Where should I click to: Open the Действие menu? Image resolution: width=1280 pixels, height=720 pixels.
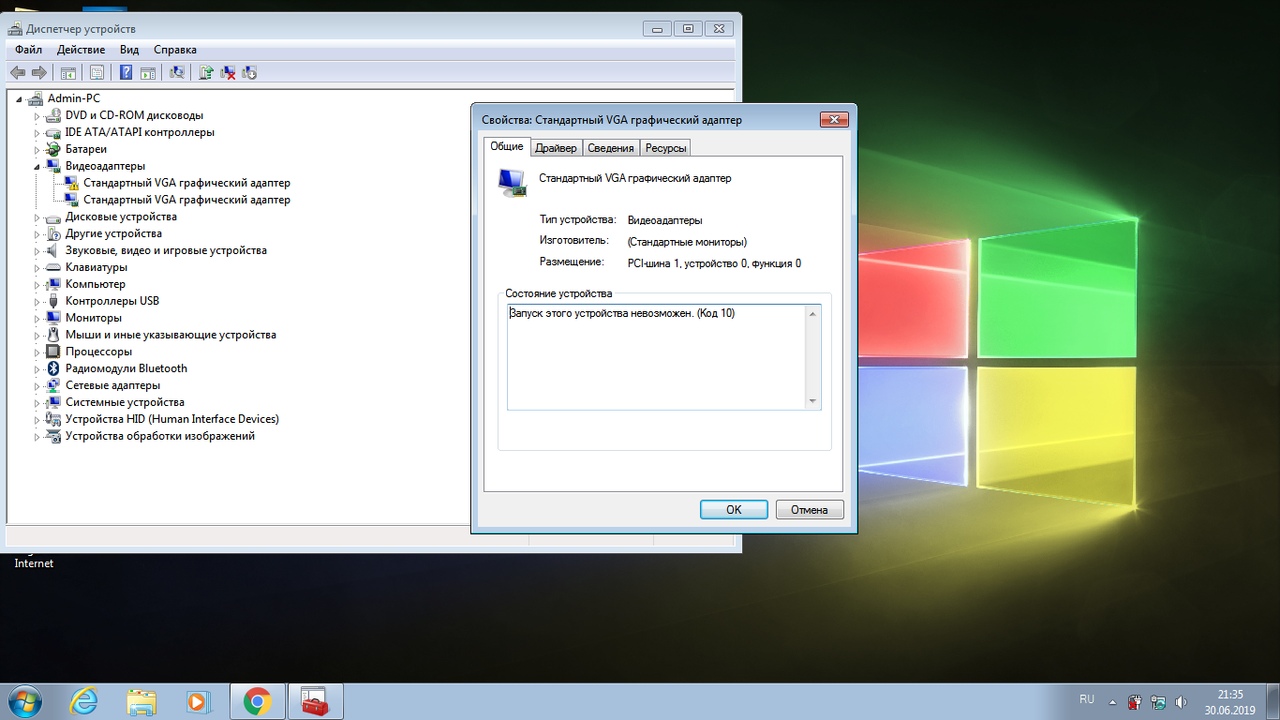pos(81,49)
